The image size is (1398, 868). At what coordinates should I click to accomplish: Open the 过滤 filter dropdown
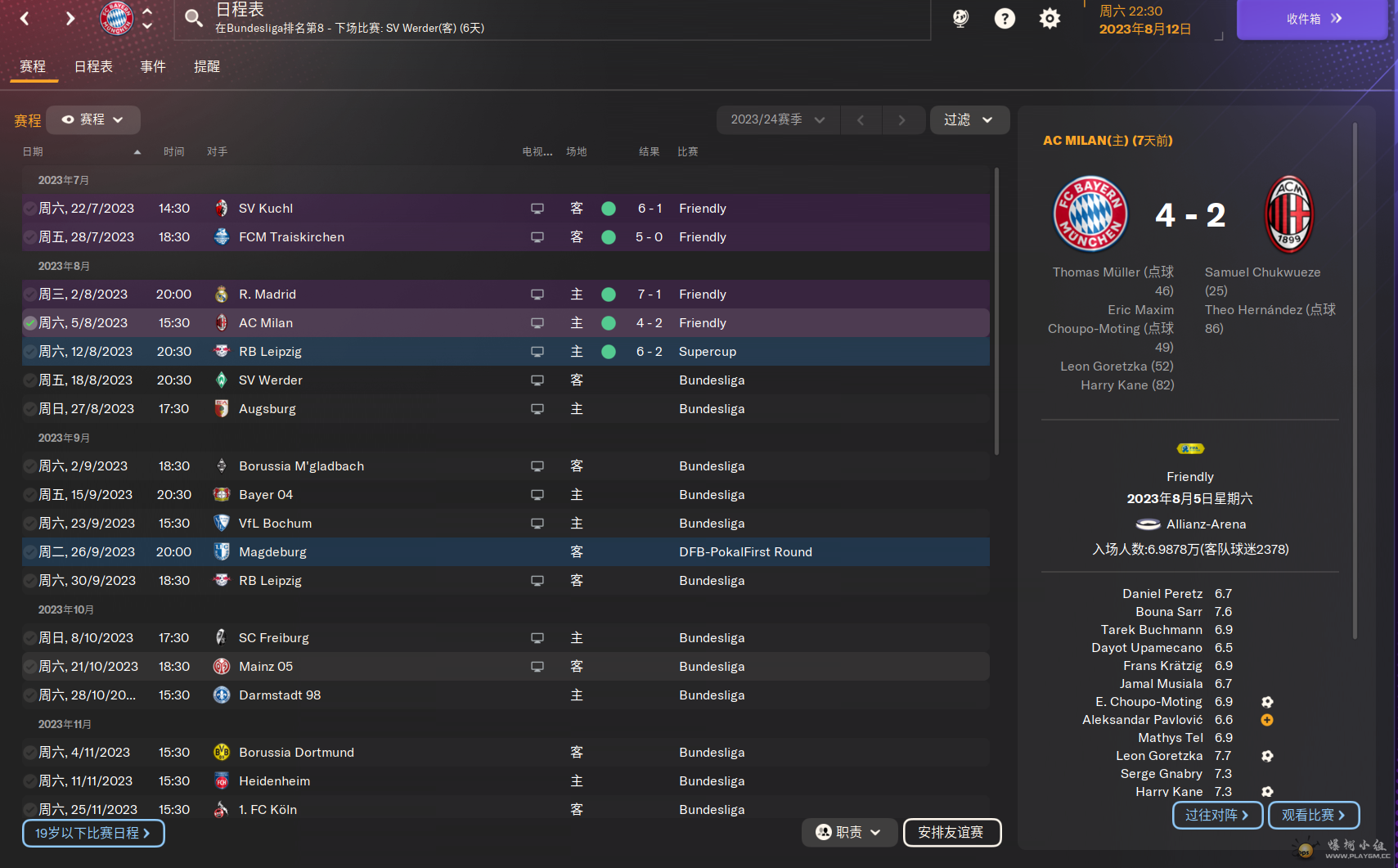pos(969,119)
